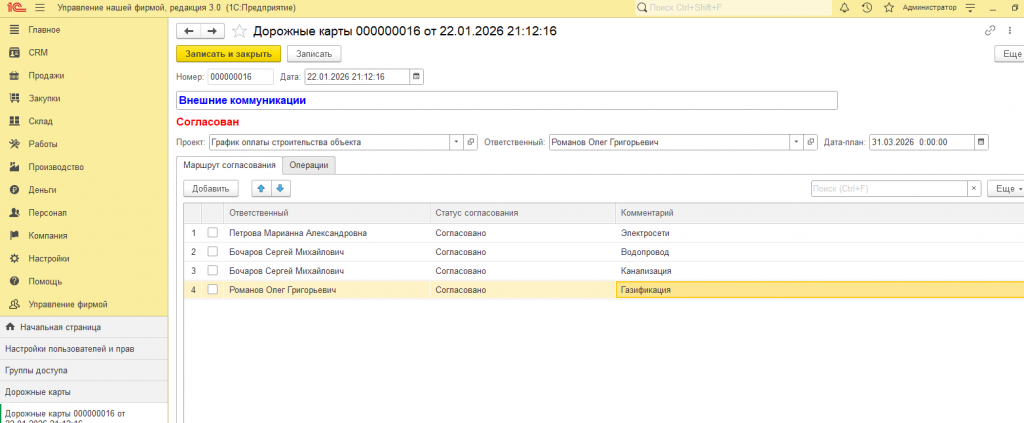Open the Дорожные карты list tab

coord(84,392)
